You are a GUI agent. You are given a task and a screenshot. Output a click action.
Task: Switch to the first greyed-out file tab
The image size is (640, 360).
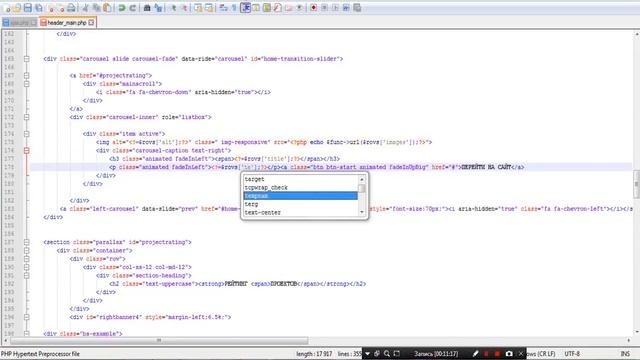coord(19,23)
